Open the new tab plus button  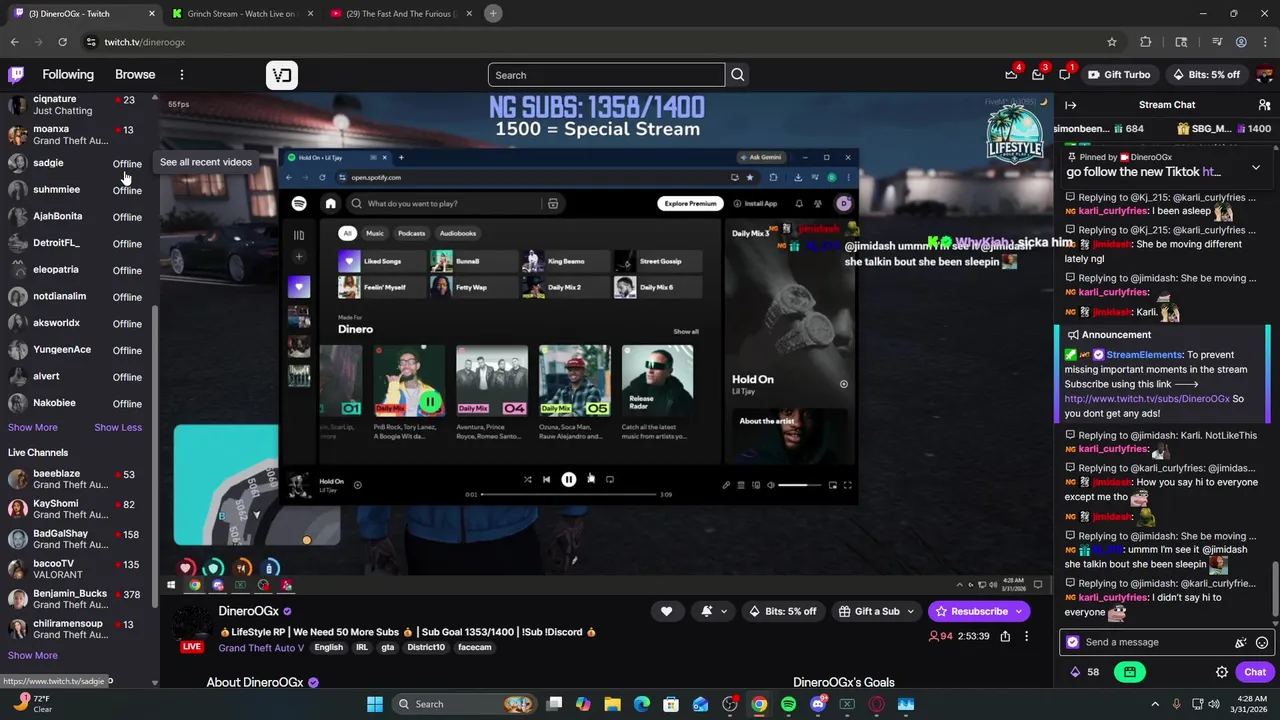[x=493, y=14]
